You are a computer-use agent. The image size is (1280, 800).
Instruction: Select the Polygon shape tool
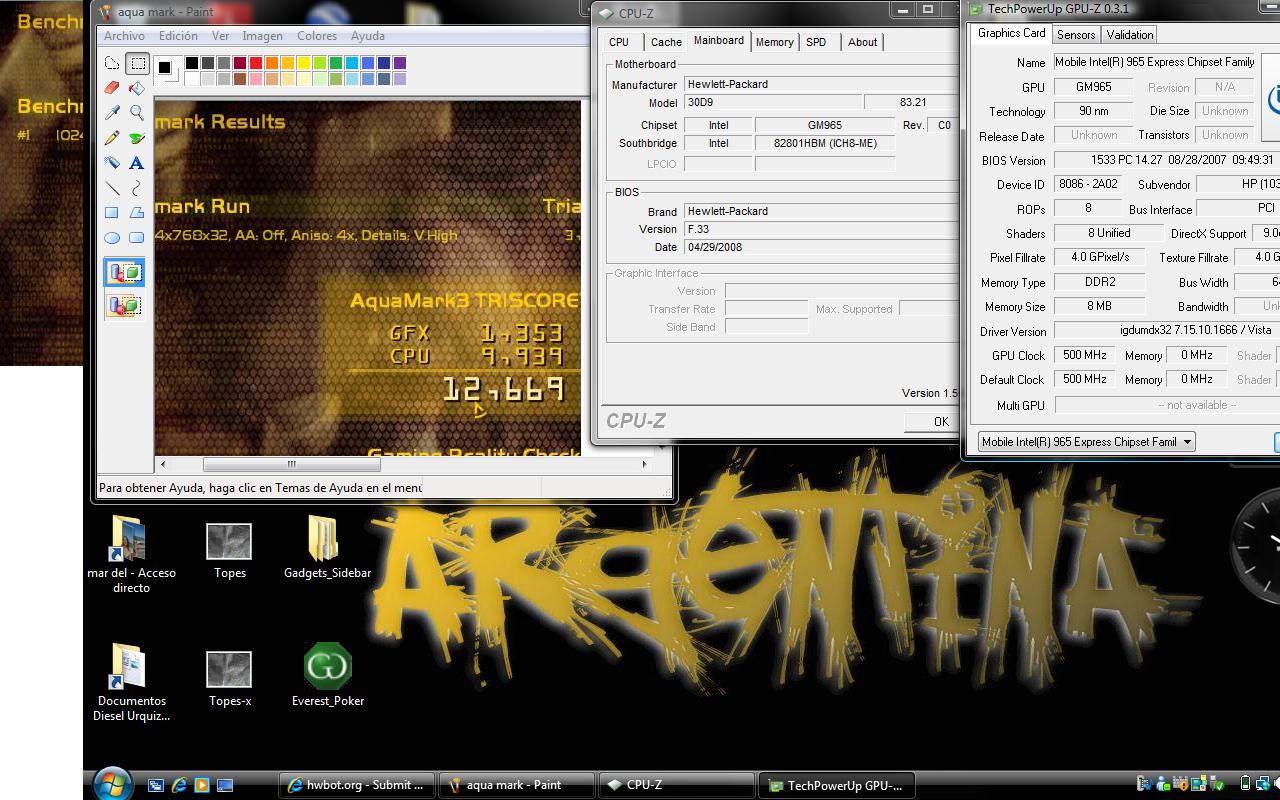click(x=137, y=213)
